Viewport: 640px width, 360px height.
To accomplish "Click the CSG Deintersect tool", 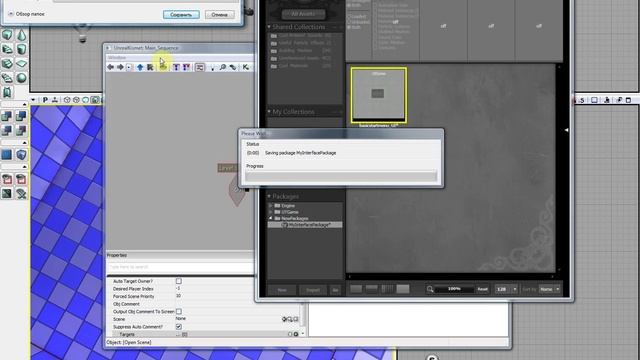I will 21,131.
